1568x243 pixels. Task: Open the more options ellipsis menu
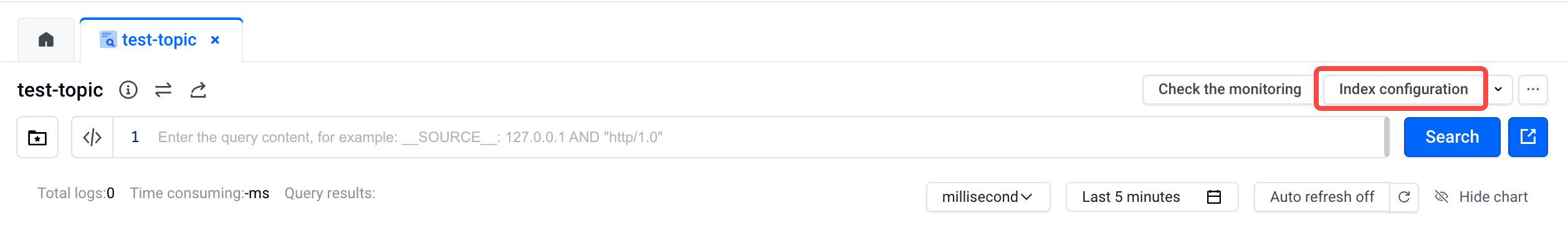[1533, 90]
